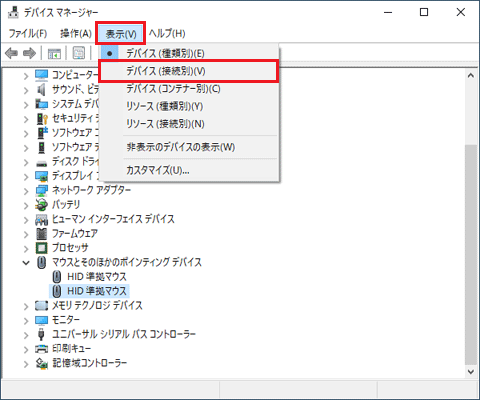The height and width of the screenshot is (400, 480).
Task: Click the コンピューター category icon
Action: [41, 75]
